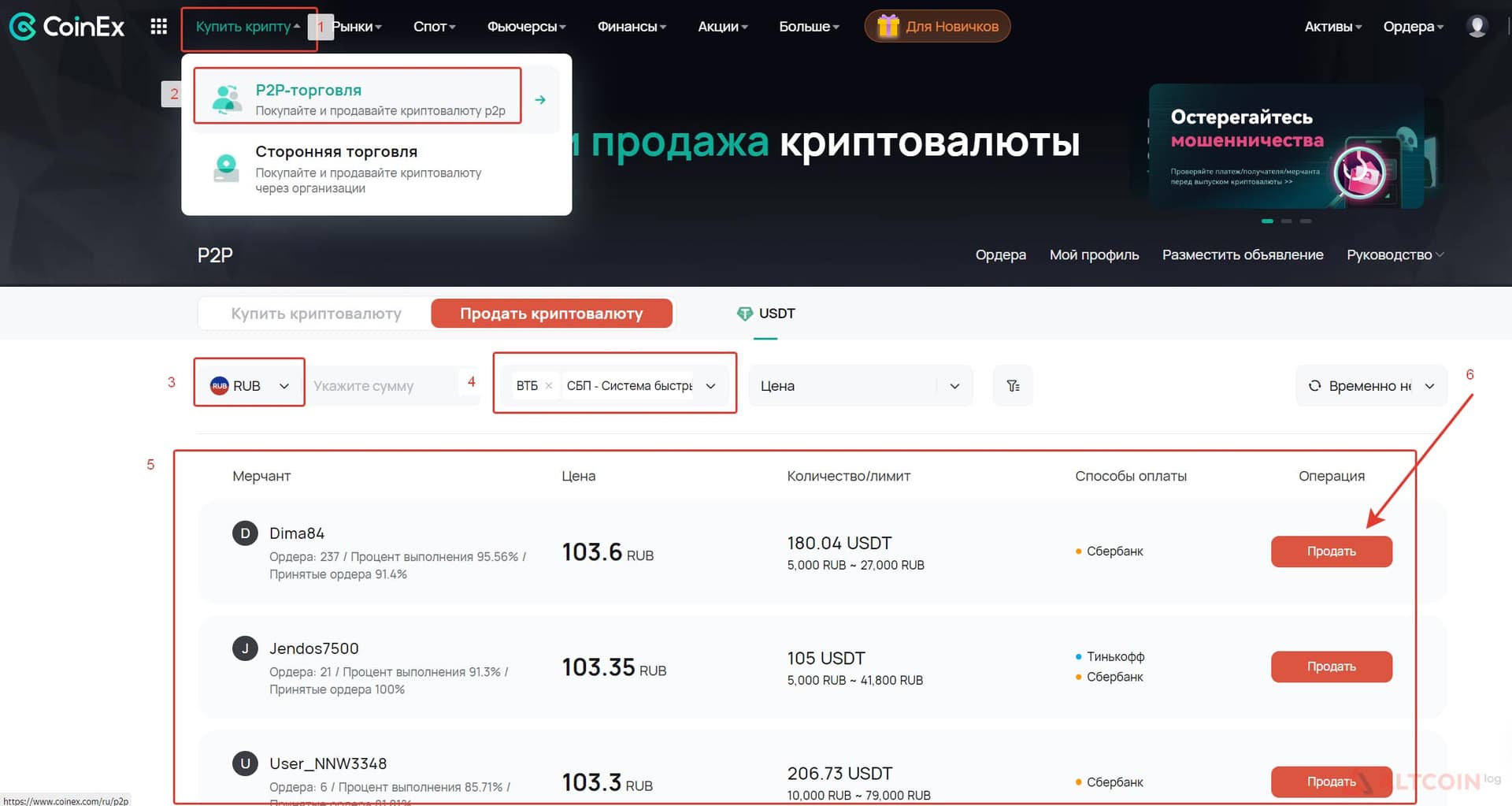Open the Больше menu
The image size is (1512, 806).
[809, 27]
